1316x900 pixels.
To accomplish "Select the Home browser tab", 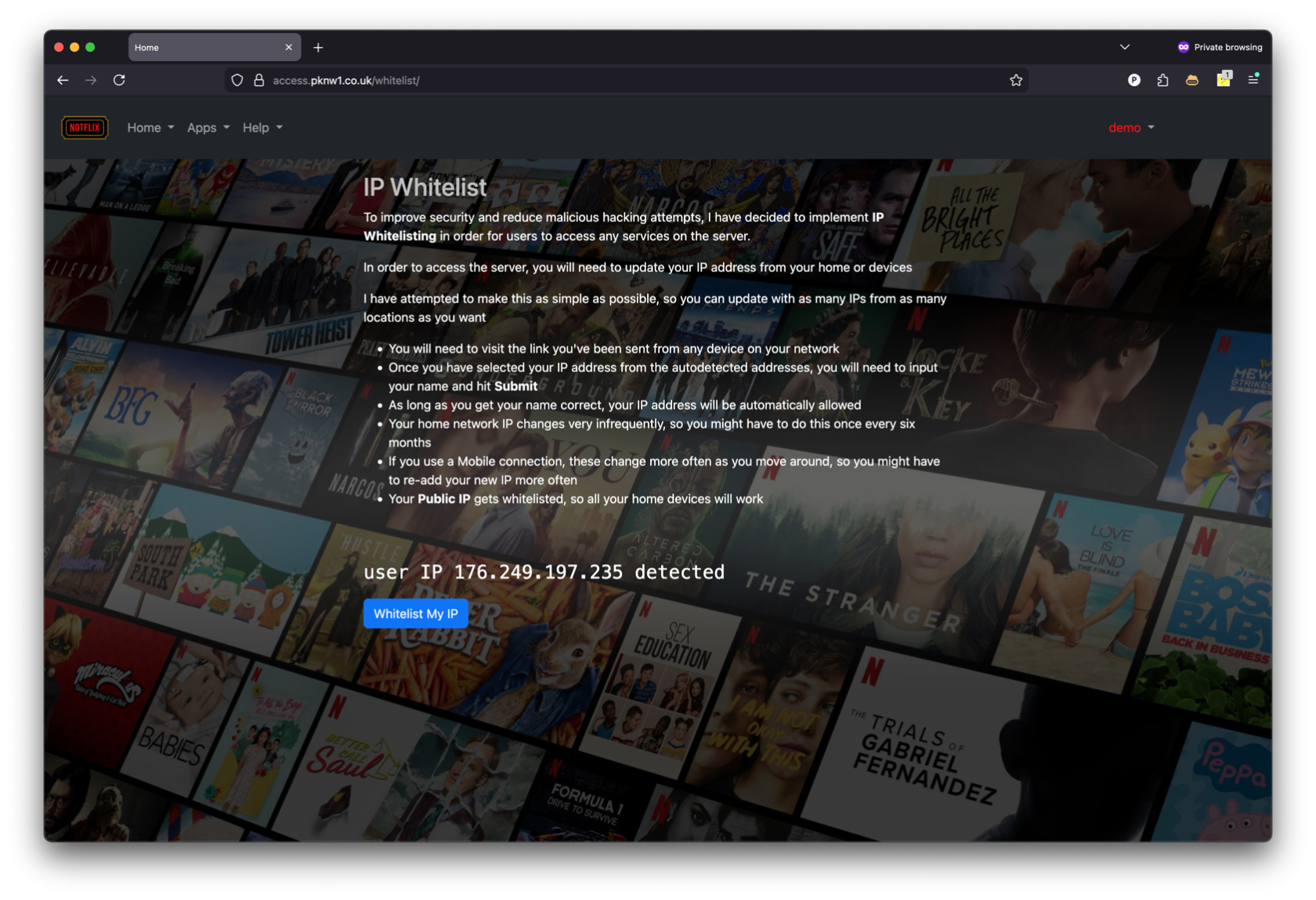I will (214, 48).
